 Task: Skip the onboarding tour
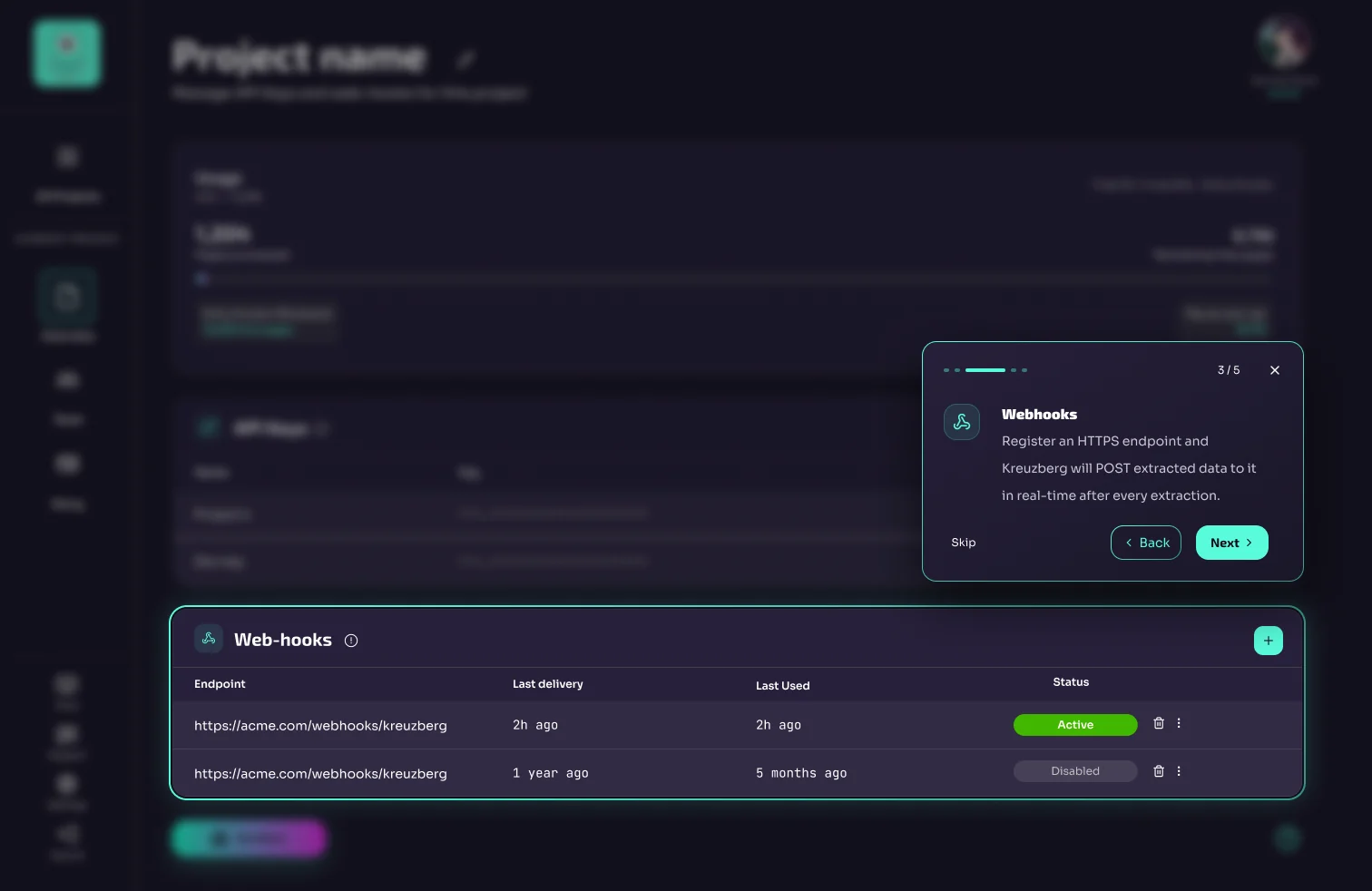coord(964,543)
